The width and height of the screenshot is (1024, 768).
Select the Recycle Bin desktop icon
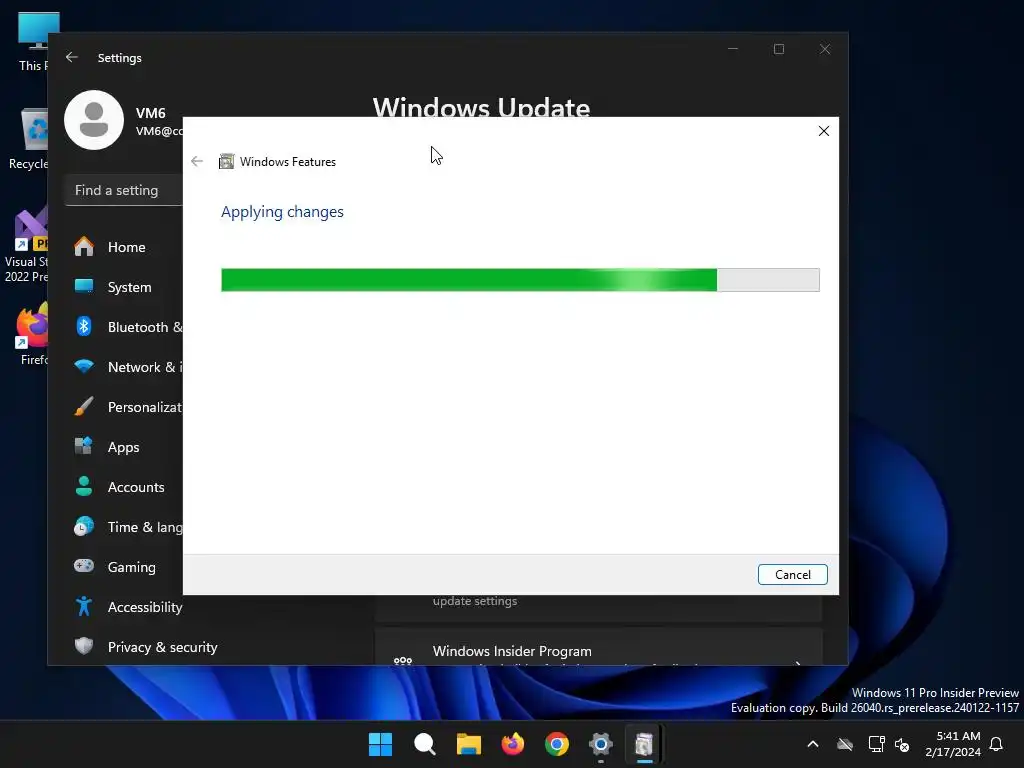tap(29, 139)
